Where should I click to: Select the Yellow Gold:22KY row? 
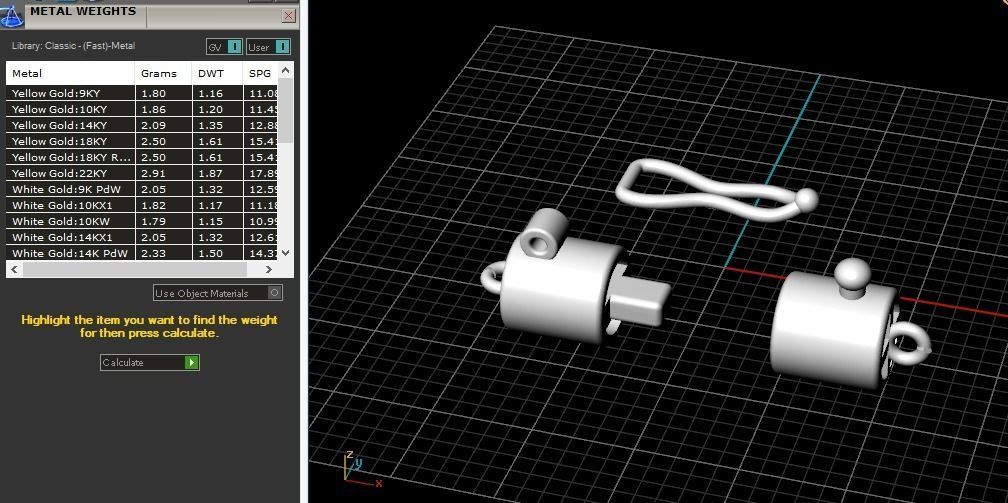[143, 174]
